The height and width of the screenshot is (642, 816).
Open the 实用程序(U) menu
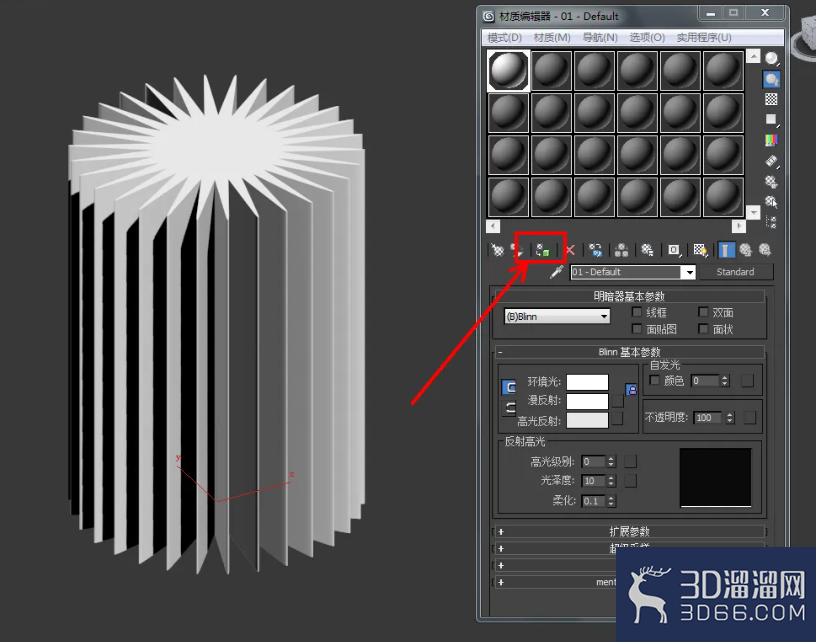pyautogui.click(x=704, y=37)
